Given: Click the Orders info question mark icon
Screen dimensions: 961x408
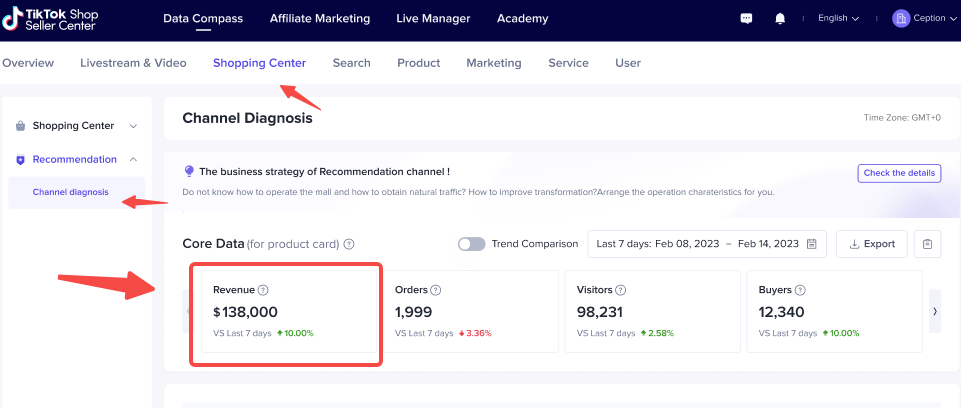Looking at the screenshot, I should point(436,290).
